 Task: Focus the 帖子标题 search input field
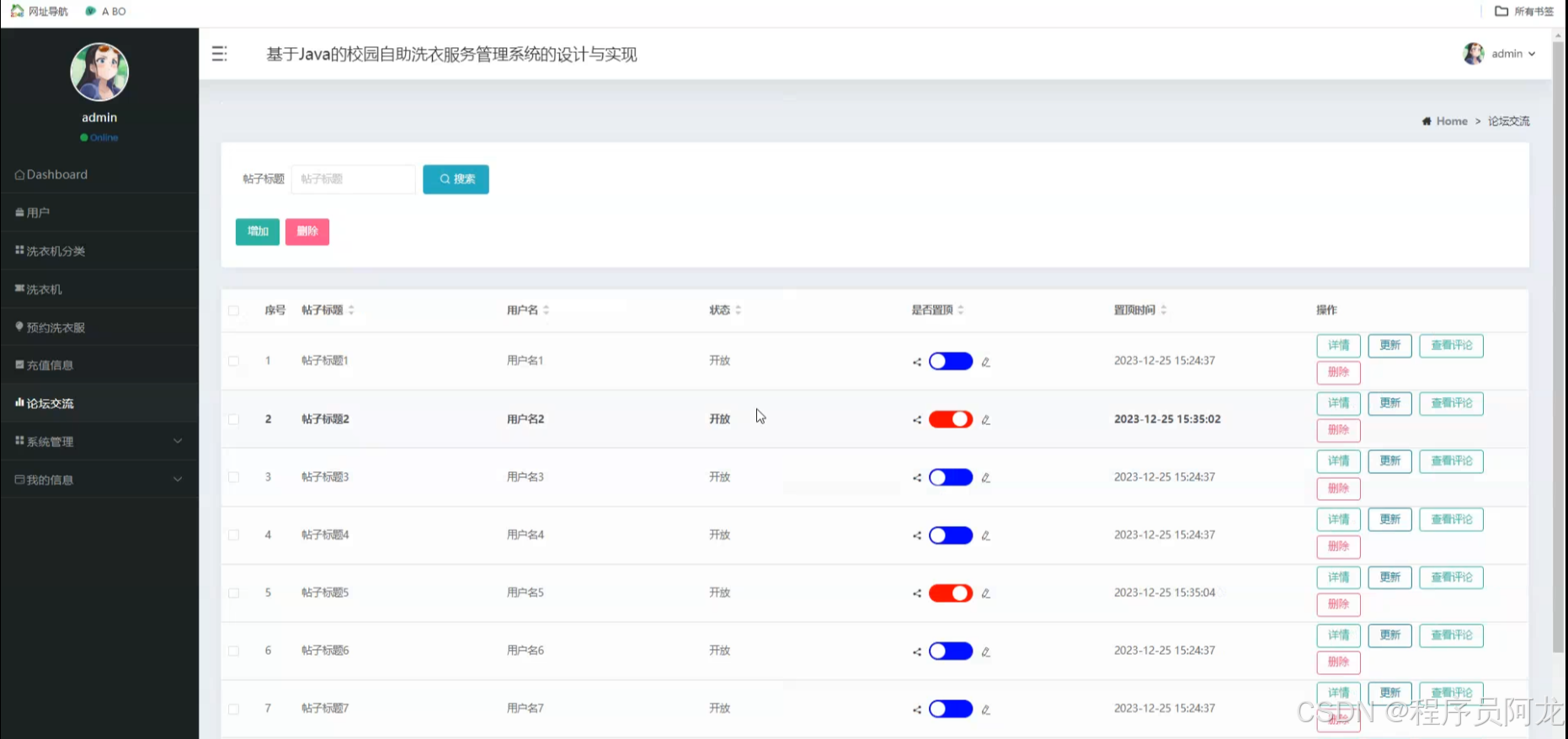coord(354,179)
